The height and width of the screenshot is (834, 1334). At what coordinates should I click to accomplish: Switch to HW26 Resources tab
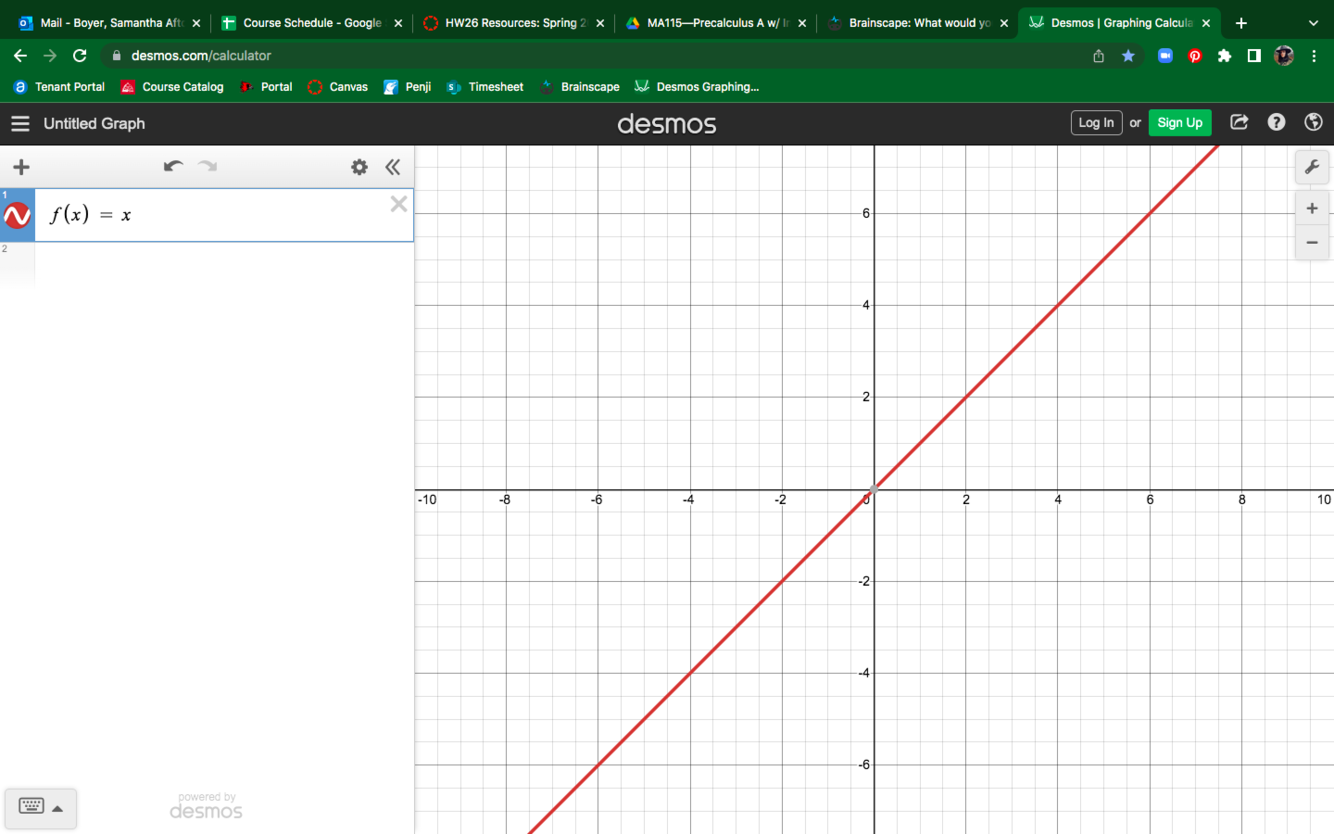pyautogui.click(x=513, y=23)
